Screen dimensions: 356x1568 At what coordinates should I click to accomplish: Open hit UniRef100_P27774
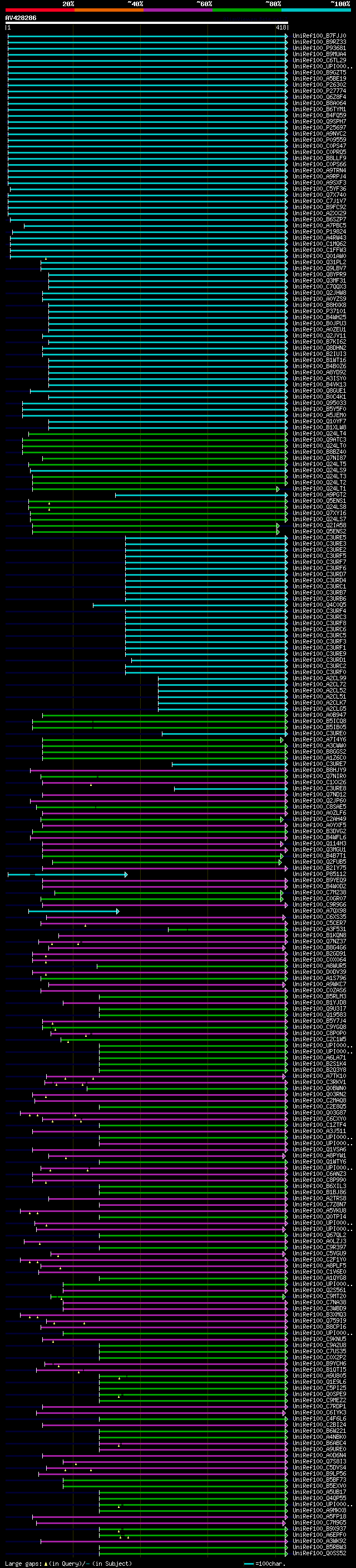[319, 91]
